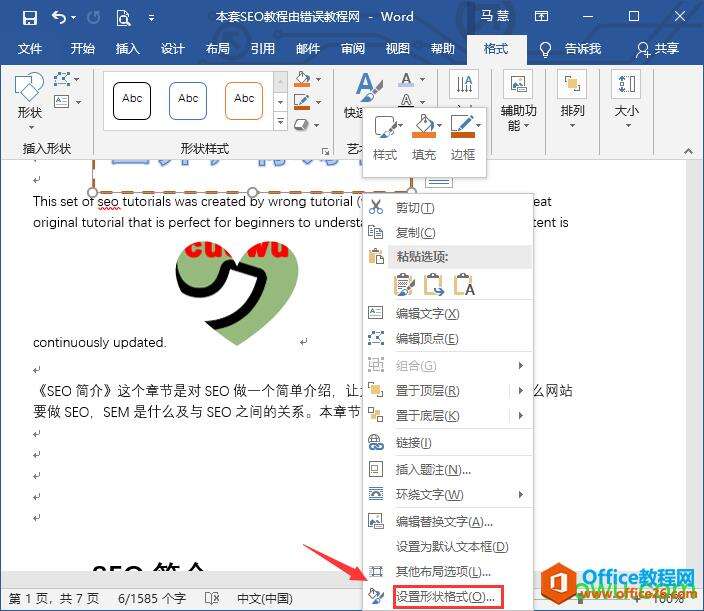Click ribbon Shape Effects icon
The height and width of the screenshot is (611, 704).
pos(302,124)
